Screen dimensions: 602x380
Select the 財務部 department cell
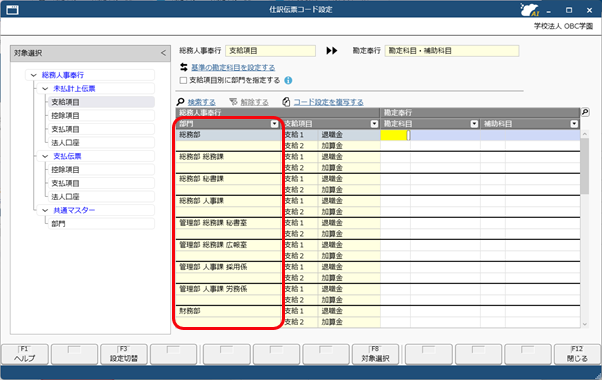tap(229, 311)
